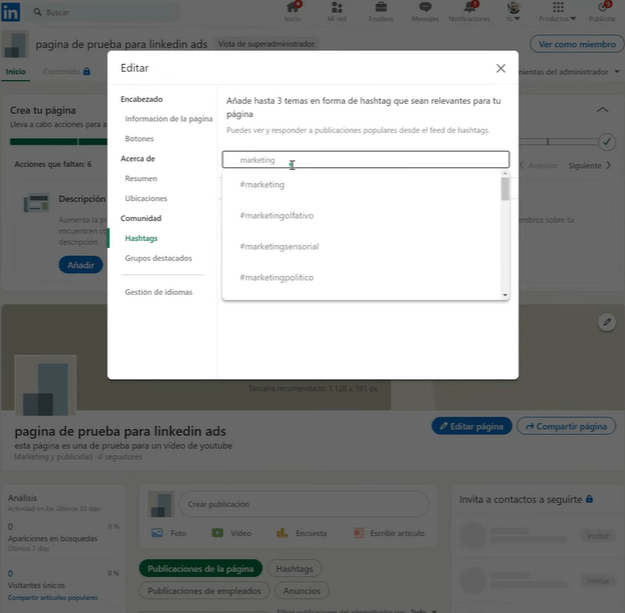The height and width of the screenshot is (613, 625).
Task: Open the administrator tools dropdown
Action: pos(569,72)
